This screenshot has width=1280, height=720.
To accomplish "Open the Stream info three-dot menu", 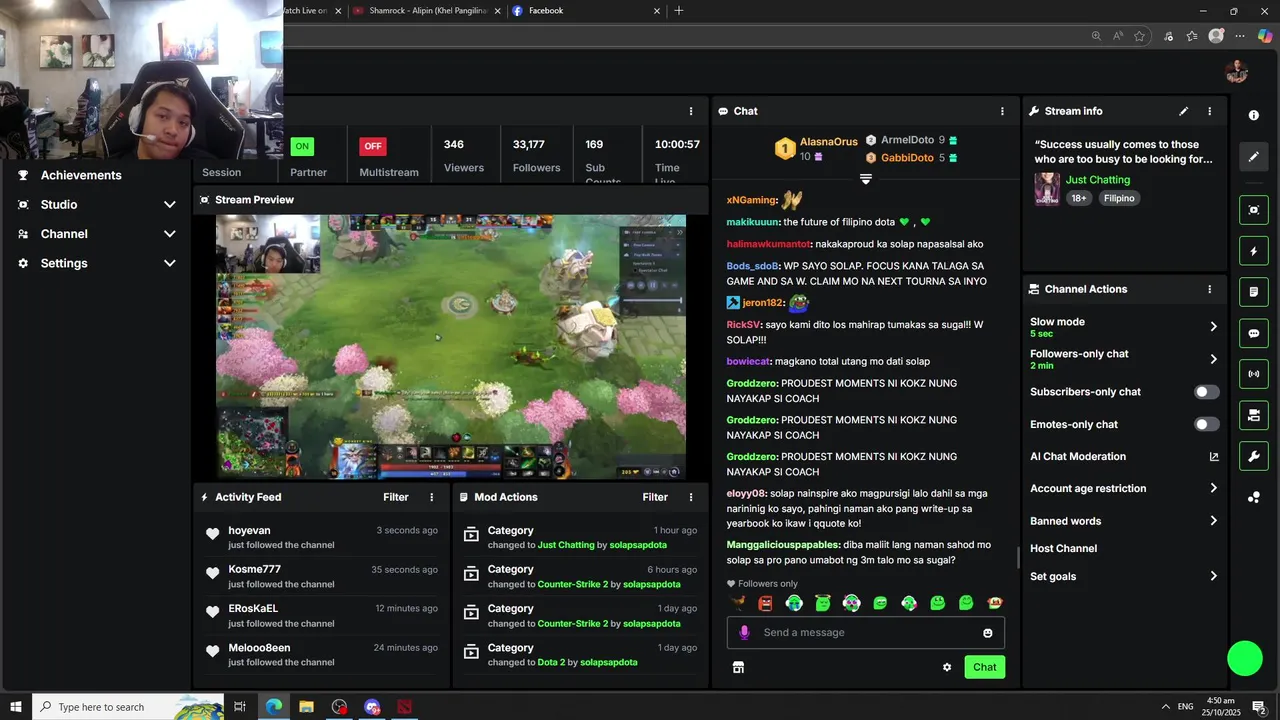I will tap(1209, 111).
